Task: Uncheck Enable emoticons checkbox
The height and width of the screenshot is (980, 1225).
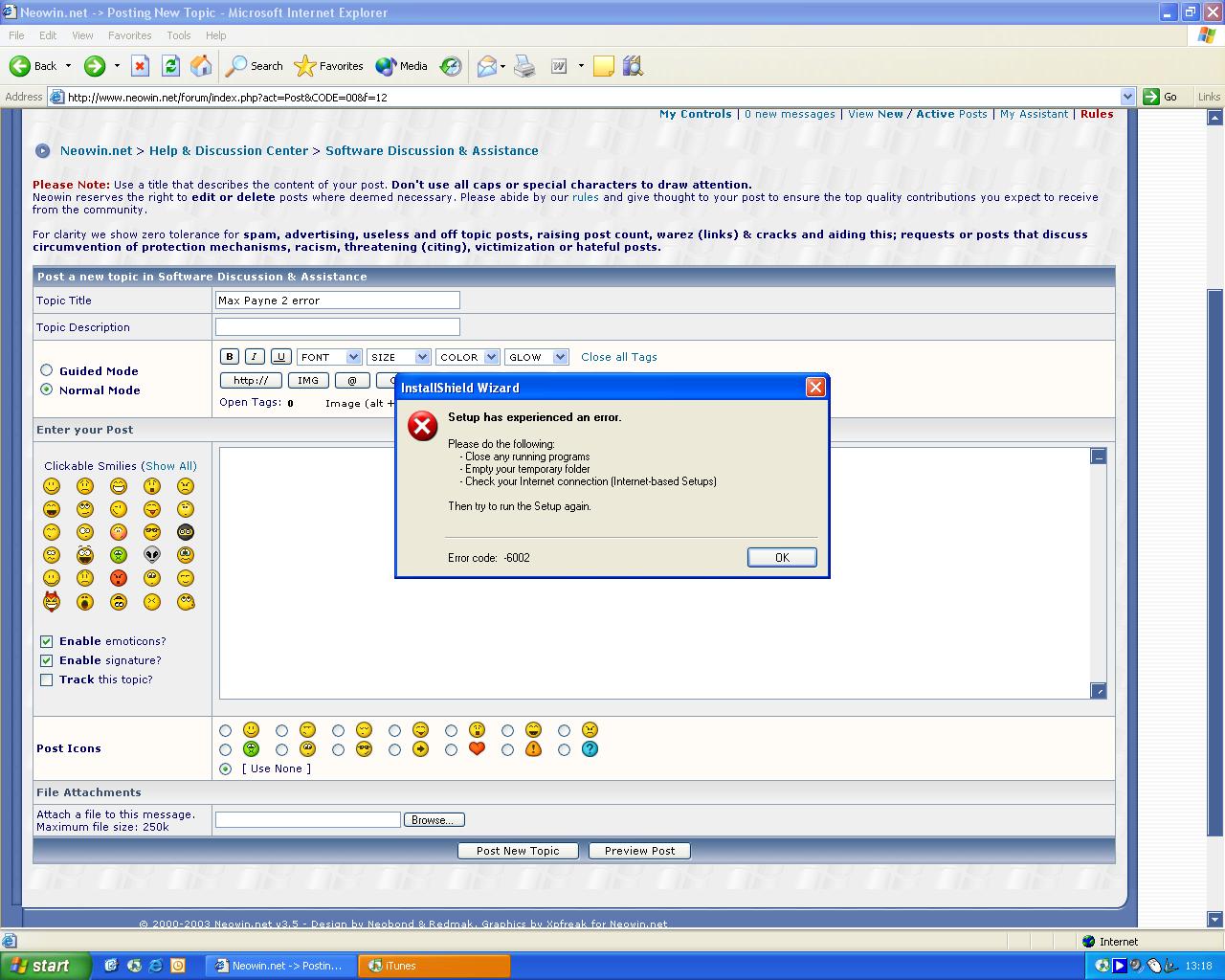Action: coord(46,641)
